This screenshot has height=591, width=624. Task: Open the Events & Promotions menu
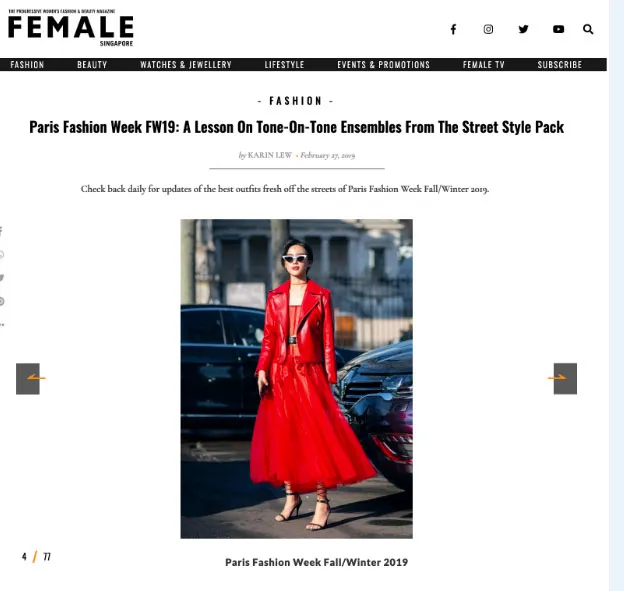tap(384, 65)
